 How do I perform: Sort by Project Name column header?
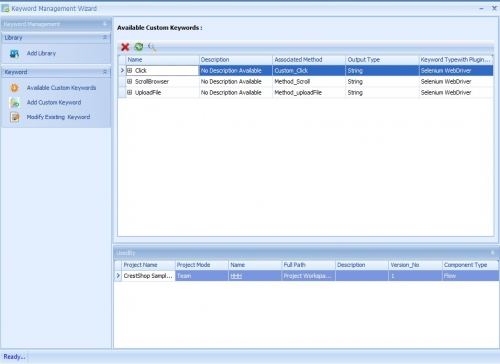coord(148,265)
